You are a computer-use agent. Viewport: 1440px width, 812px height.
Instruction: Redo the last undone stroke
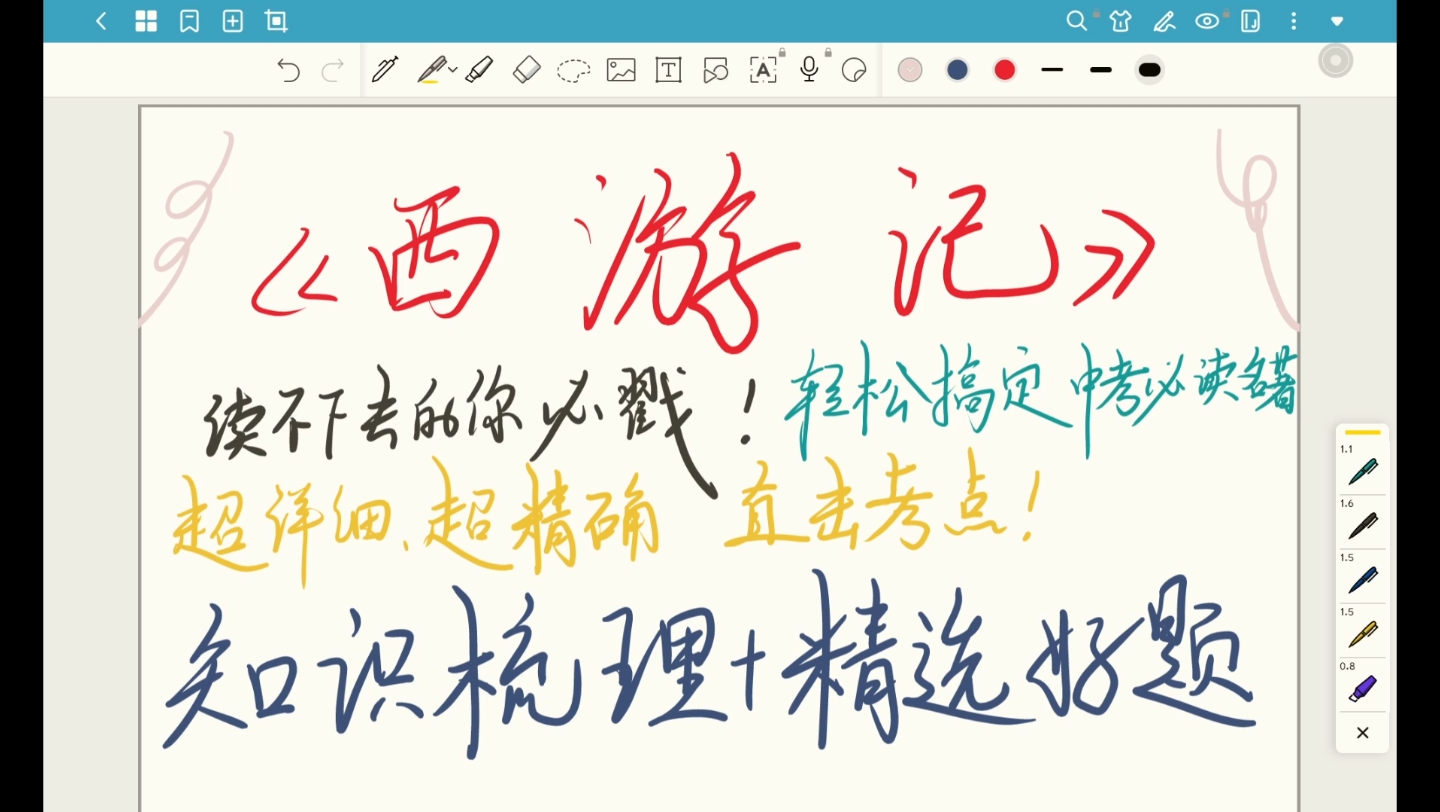[332, 70]
